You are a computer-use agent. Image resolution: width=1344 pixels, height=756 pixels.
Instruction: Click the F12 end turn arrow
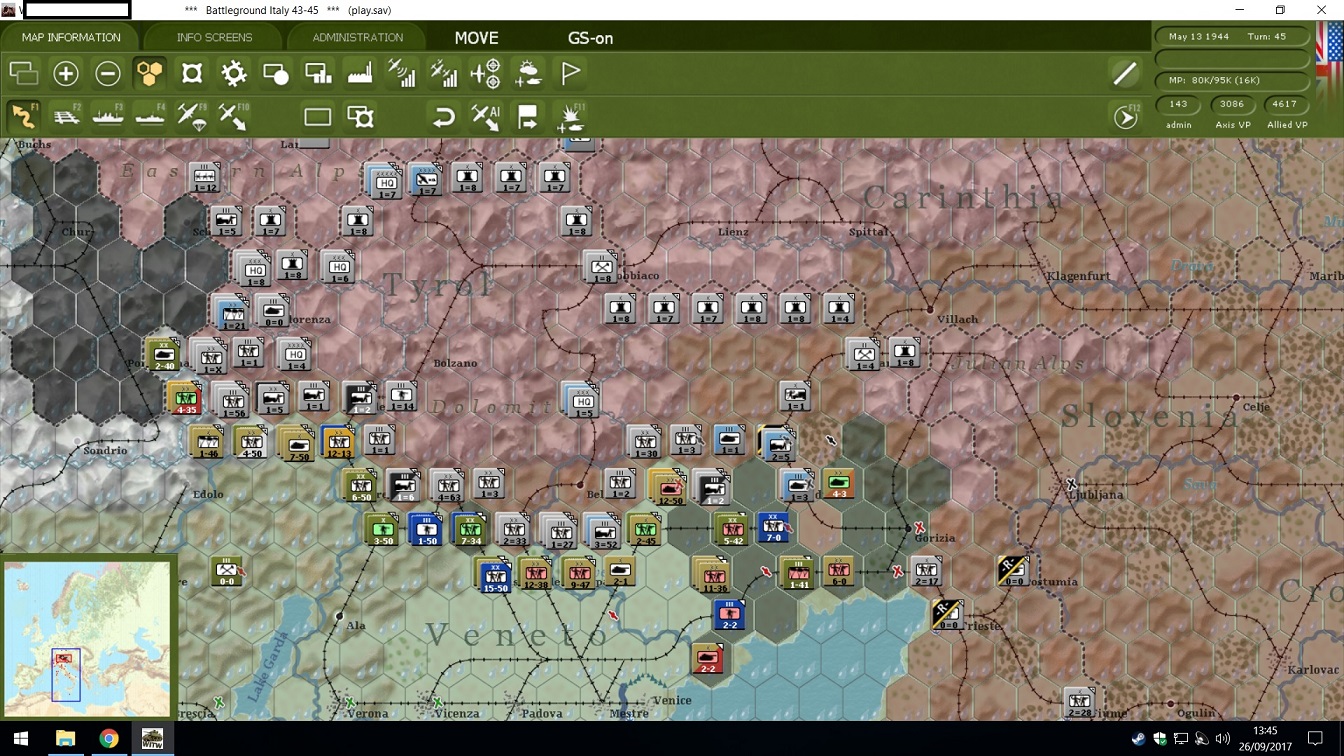[x=1126, y=117]
